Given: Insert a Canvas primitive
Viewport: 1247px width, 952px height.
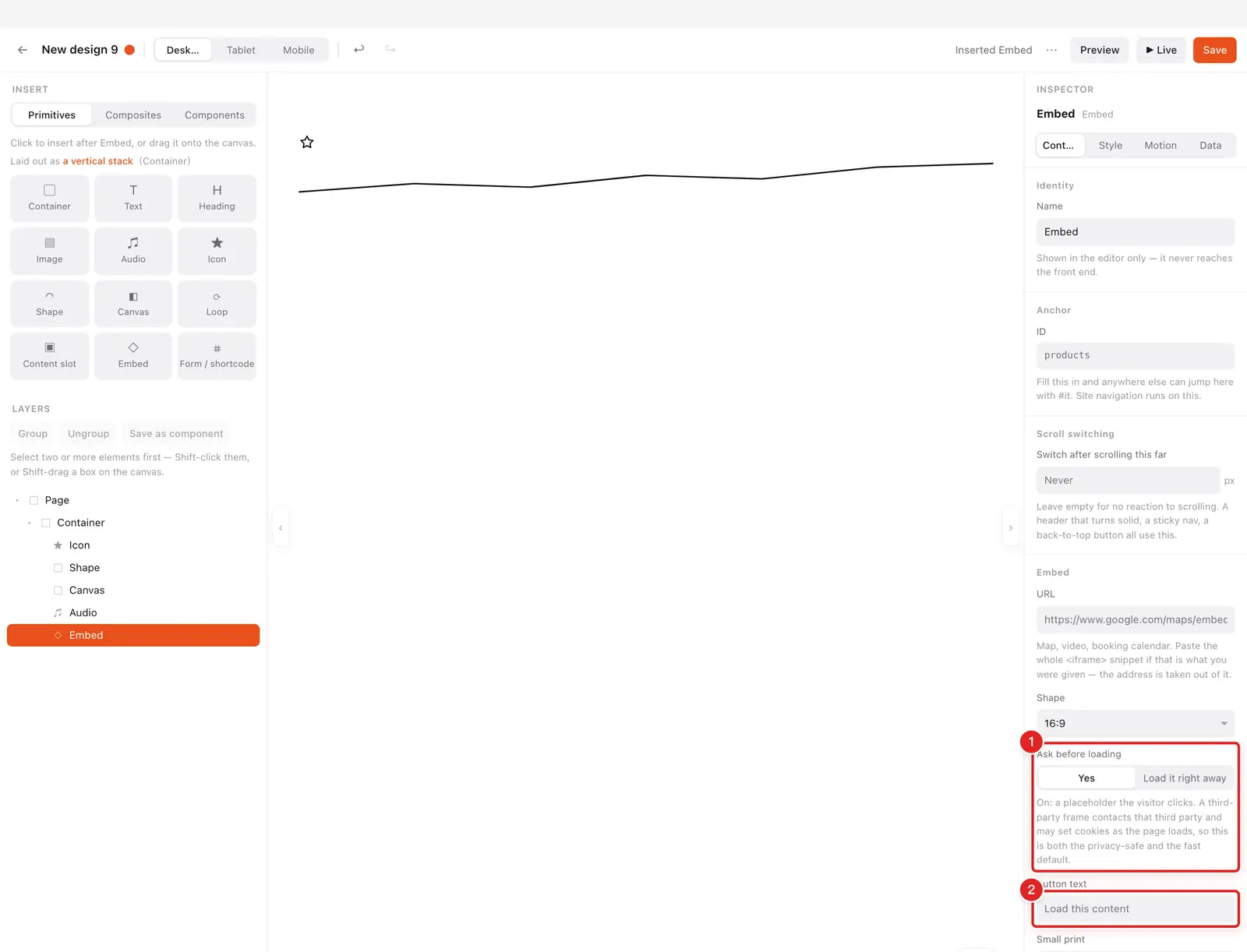Looking at the screenshot, I should tap(133, 304).
